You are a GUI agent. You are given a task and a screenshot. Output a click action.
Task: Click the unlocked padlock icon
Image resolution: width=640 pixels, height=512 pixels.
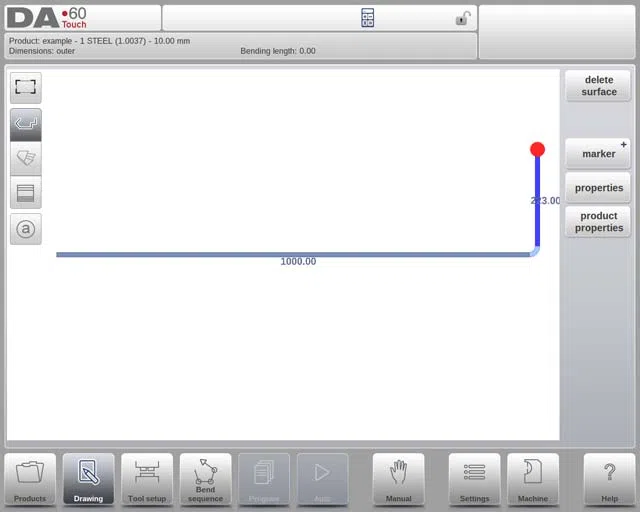click(x=463, y=18)
